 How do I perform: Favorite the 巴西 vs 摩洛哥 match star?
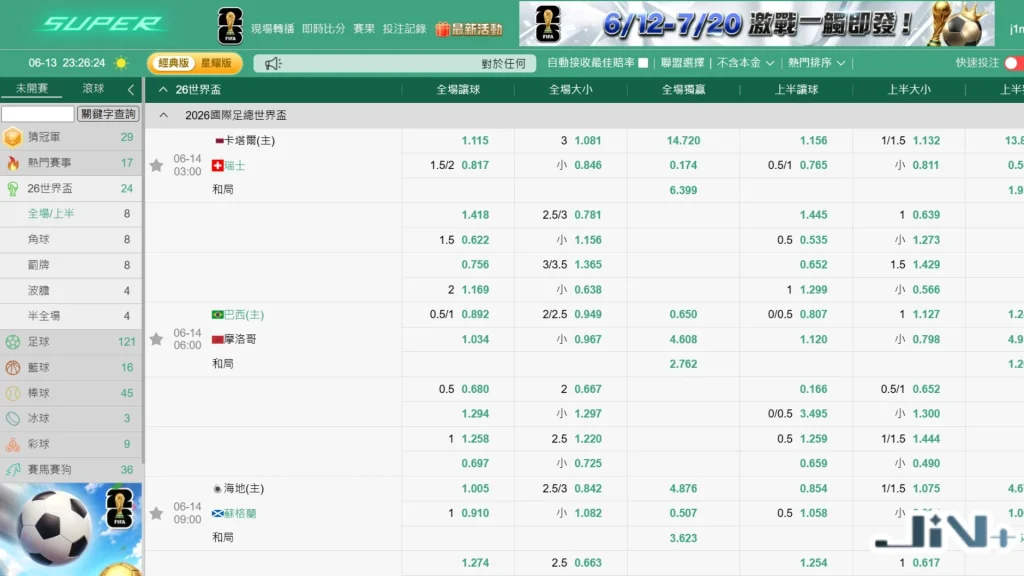(156, 339)
